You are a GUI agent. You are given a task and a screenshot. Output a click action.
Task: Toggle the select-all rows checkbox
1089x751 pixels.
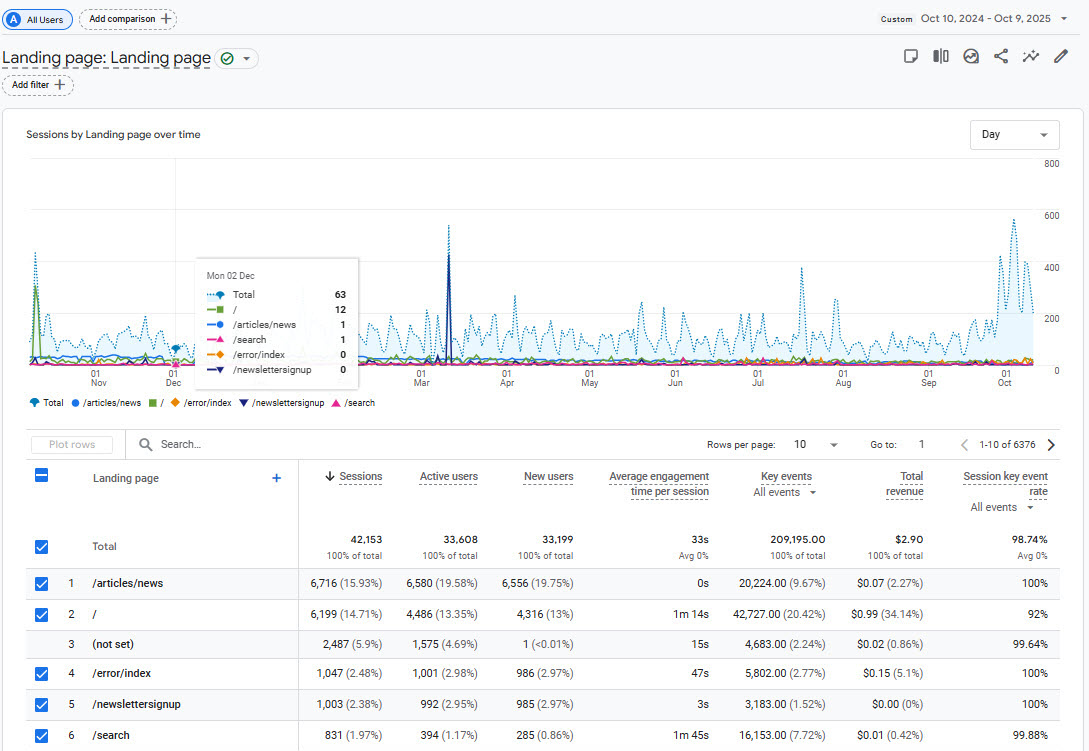coord(41,477)
